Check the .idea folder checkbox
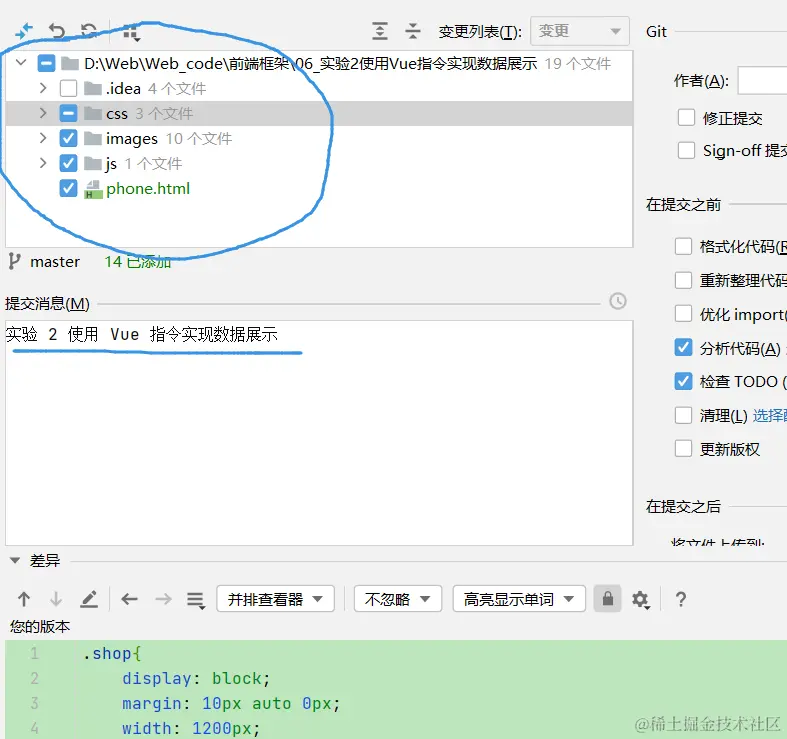Image resolution: width=787 pixels, height=739 pixels. 68,88
